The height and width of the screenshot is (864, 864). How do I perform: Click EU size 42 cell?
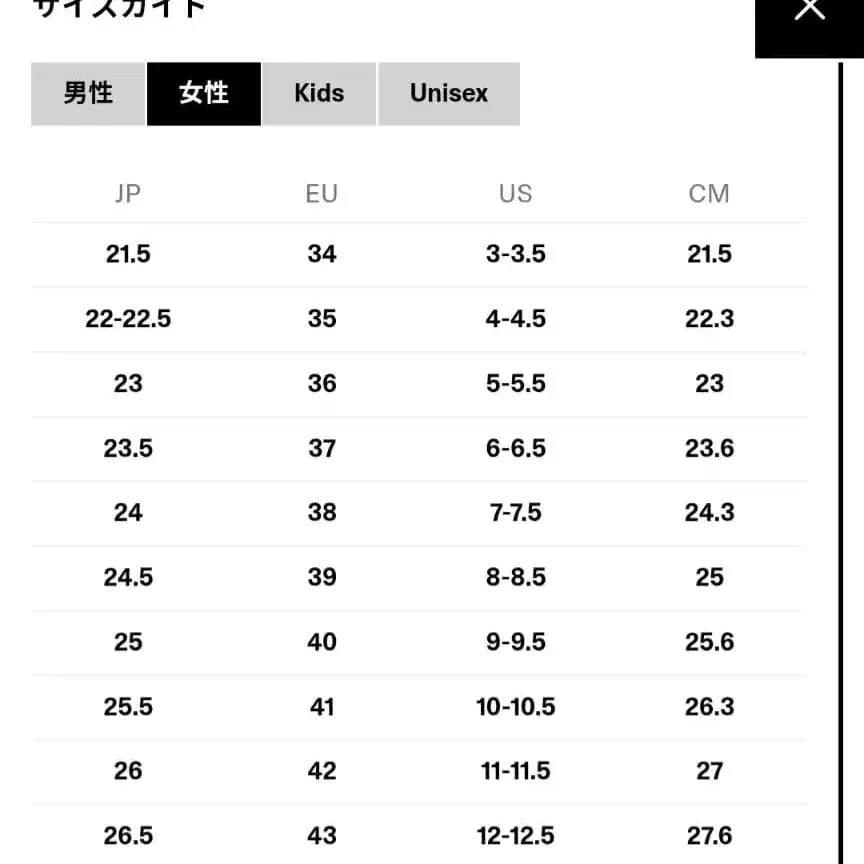point(322,771)
